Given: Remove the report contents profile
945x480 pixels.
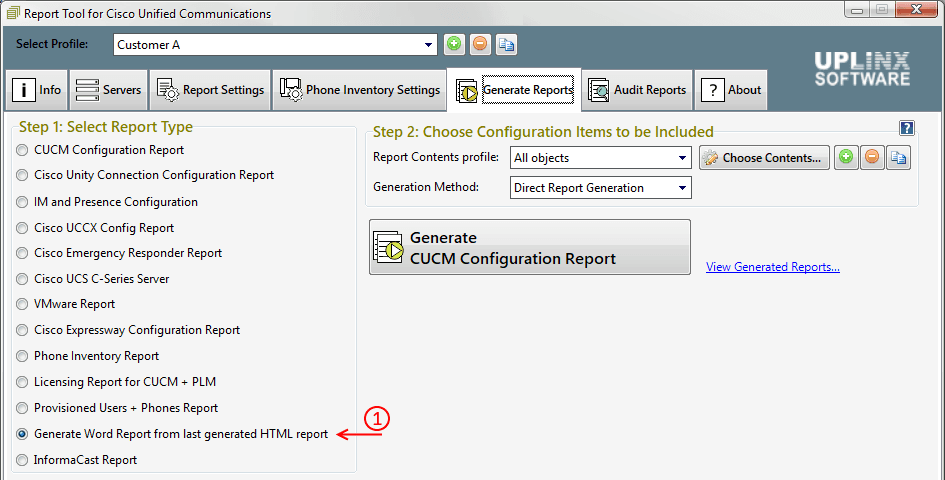Looking at the screenshot, I should (872, 157).
